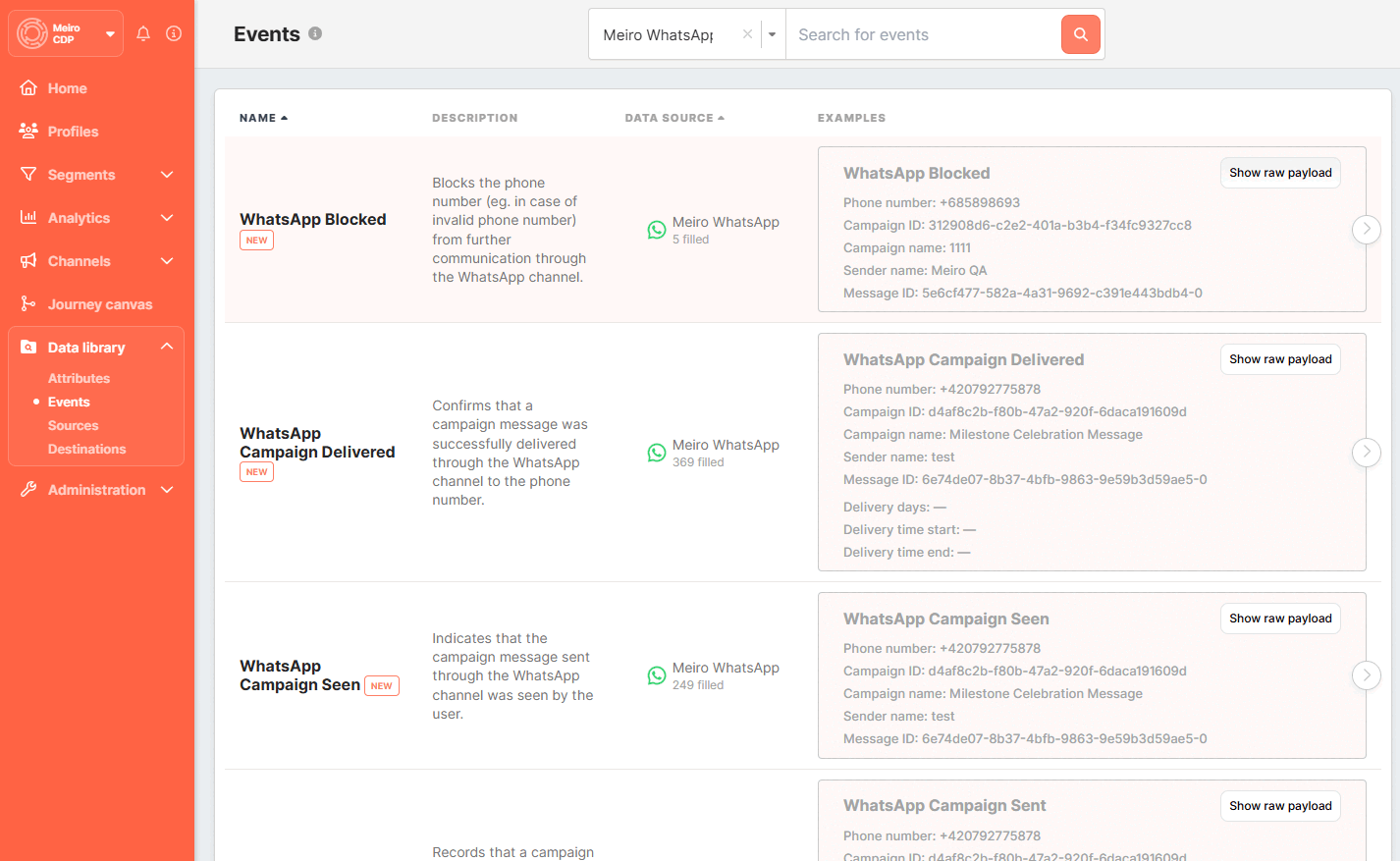Clear the Meiro WhatsApp source filter
The width and height of the screenshot is (1400, 861).
[747, 34]
